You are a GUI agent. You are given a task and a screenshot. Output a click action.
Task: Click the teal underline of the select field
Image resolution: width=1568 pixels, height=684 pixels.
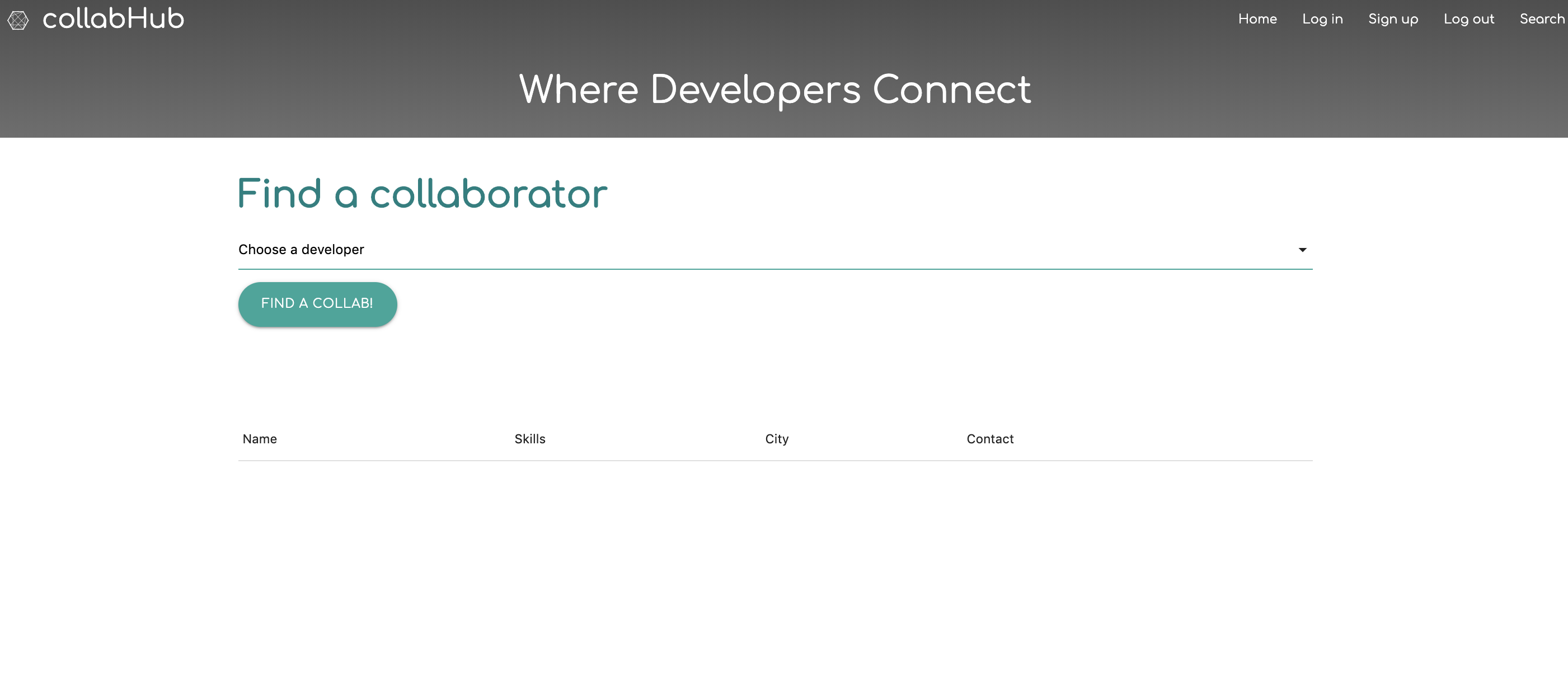pos(774,269)
